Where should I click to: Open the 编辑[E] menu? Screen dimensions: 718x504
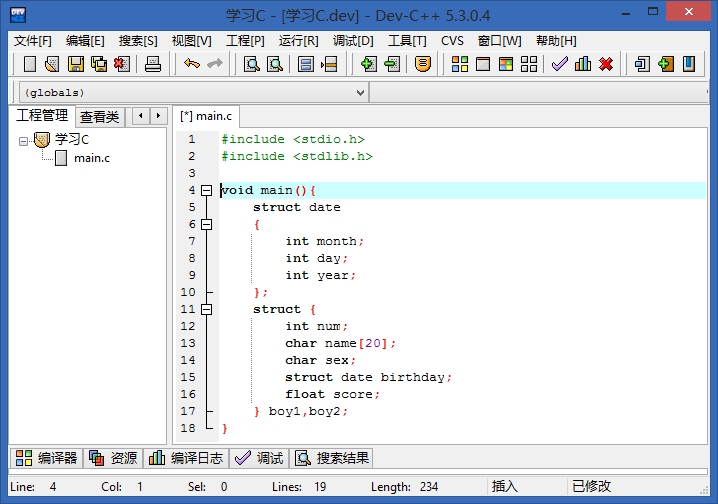tap(85, 41)
